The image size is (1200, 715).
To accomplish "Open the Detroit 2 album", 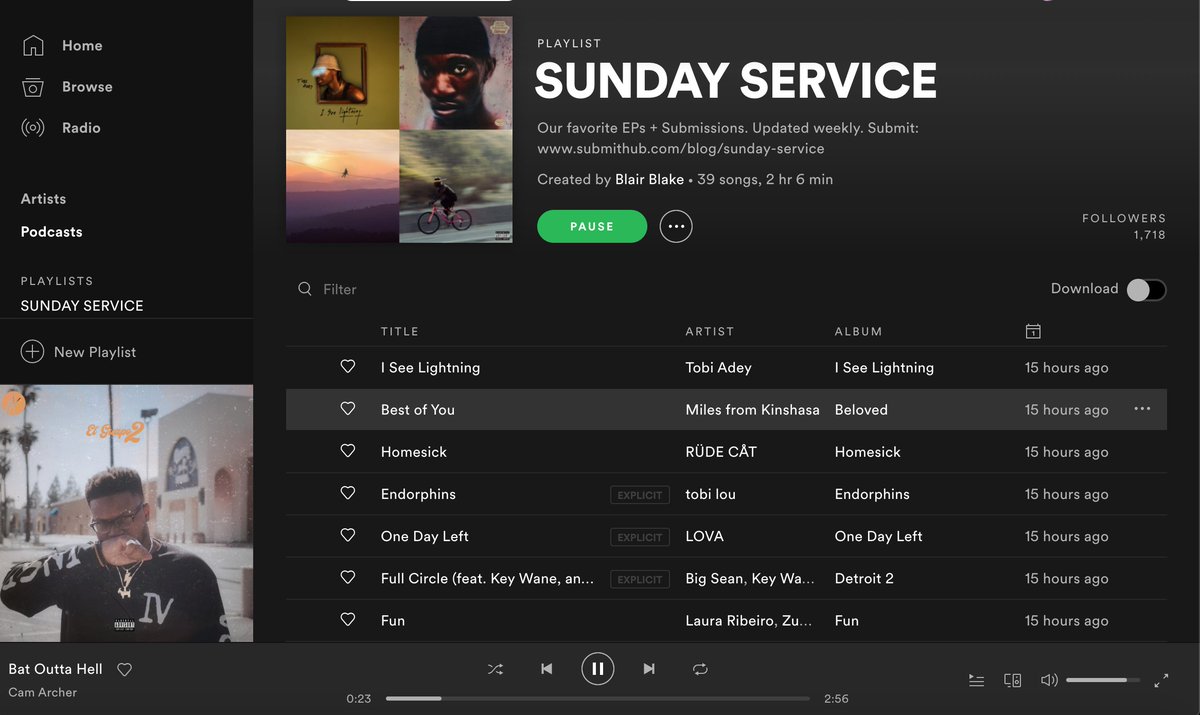I will (865, 578).
